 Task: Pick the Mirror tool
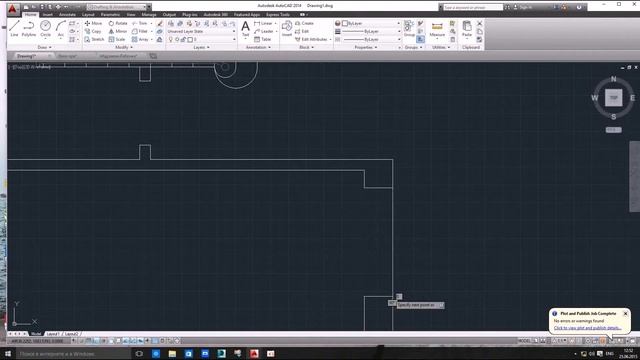pyautogui.click(x=118, y=31)
